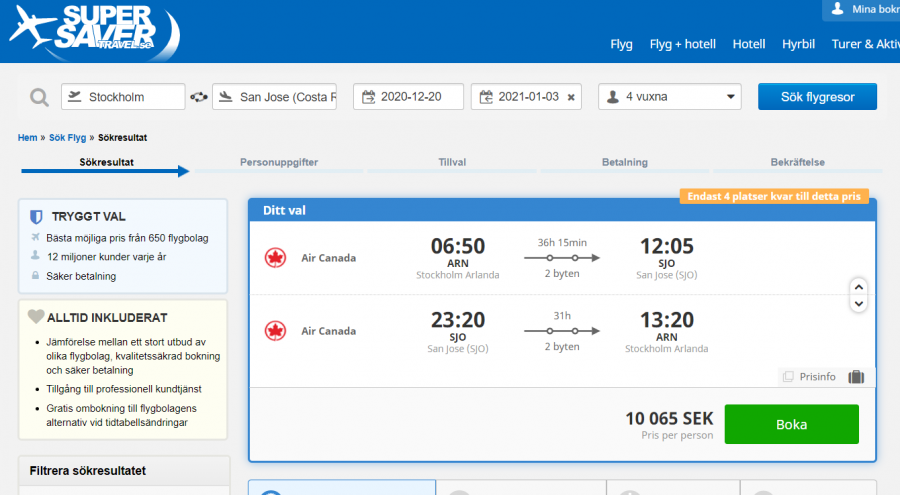The height and width of the screenshot is (495, 900).
Task: Go to the Hotell section
Action: 748,44
